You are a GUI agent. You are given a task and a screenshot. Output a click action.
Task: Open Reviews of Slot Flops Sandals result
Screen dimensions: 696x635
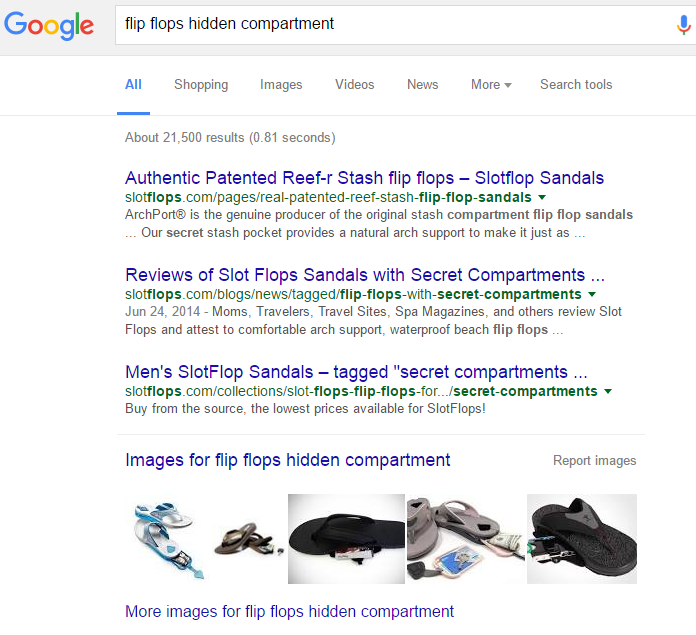pos(365,275)
